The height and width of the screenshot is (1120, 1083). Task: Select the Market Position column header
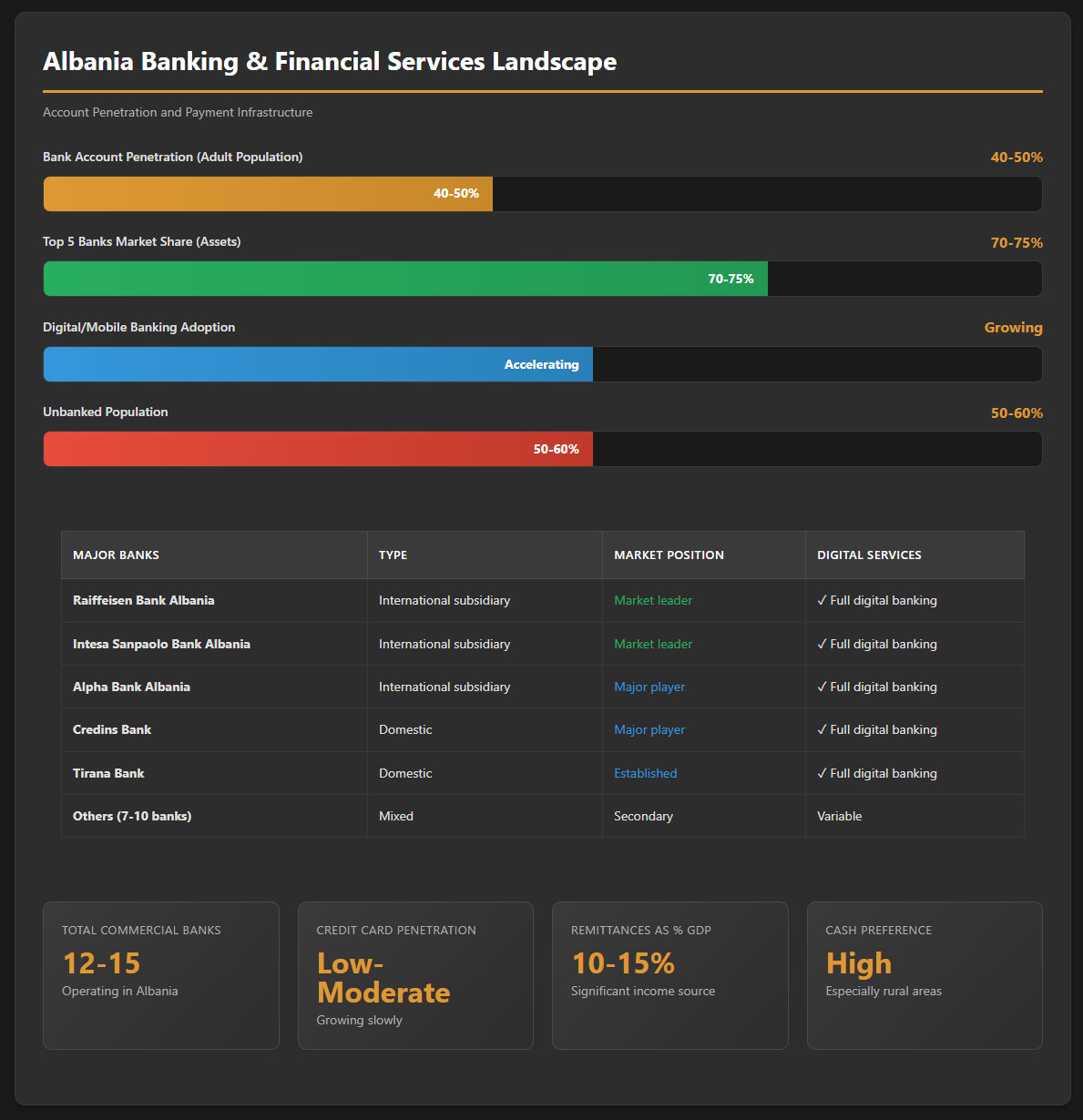click(669, 555)
